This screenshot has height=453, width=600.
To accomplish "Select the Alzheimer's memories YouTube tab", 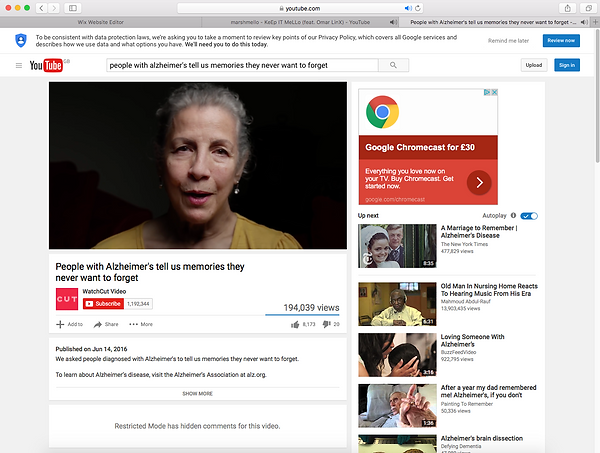I will (495, 22).
